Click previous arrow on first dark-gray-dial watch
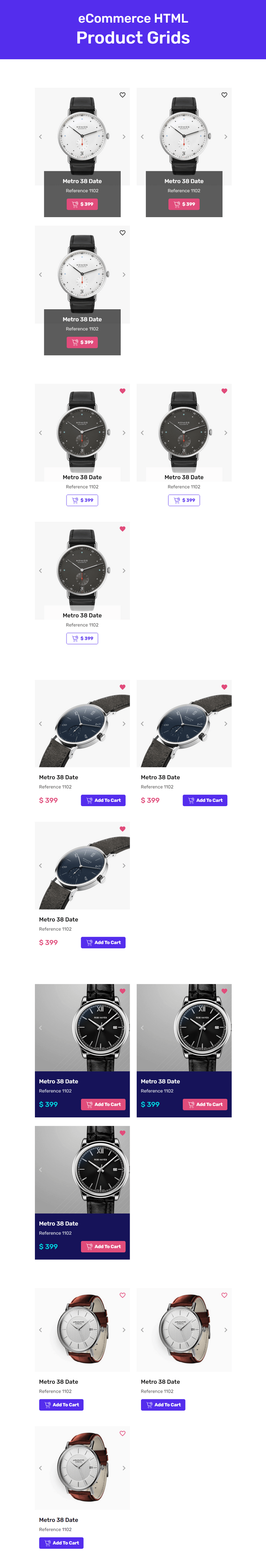This screenshot has height=1568, width=266. point(41,433)
